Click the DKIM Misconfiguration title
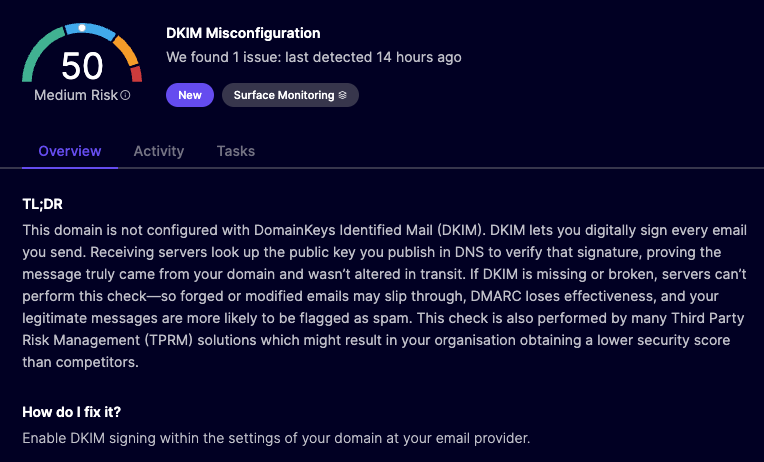This screenshot has height=462, width=764. point(243,33)
